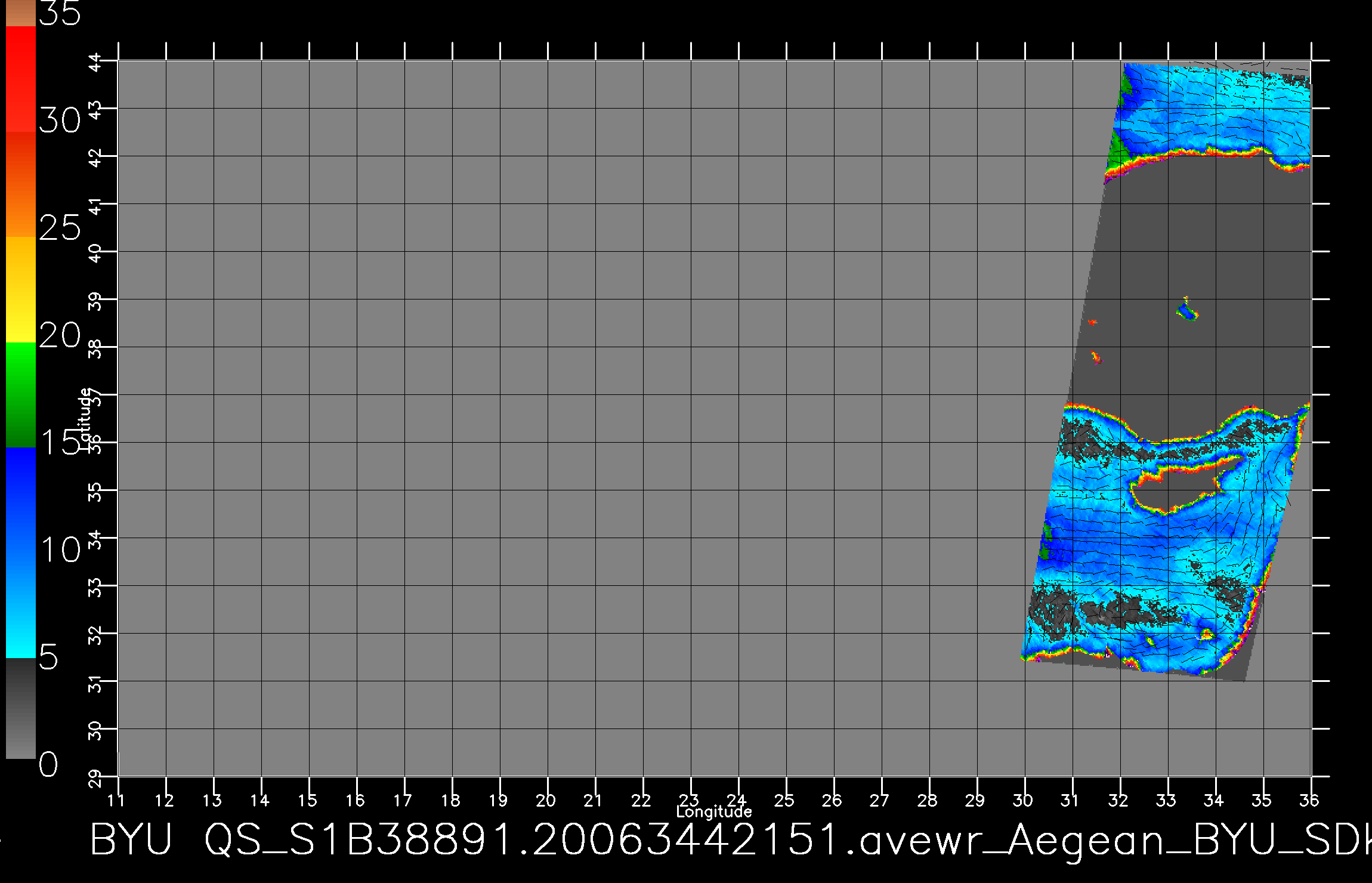
Task: Click latitude tick label 33
Action: click(x=96, y=588)
